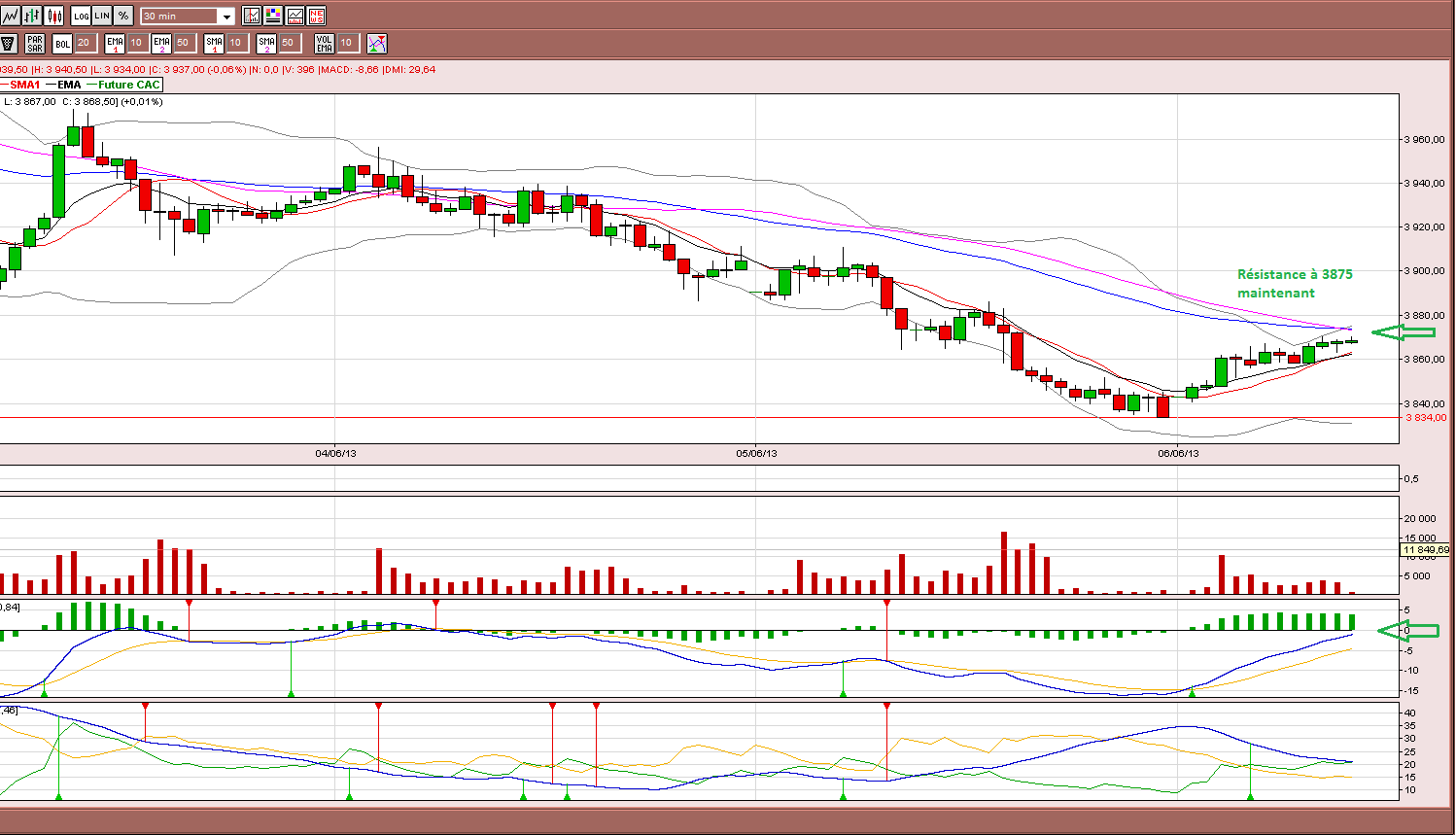Viewport: 1456px width, 835px height.
Task: Click the red 3 834,00 support level label
Action: coord(1426,418)
